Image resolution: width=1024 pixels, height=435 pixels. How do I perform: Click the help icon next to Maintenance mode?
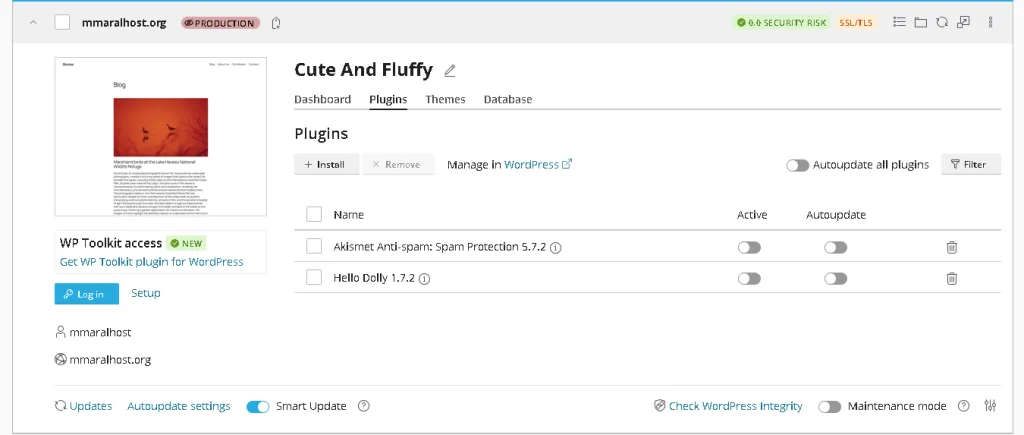963,406
